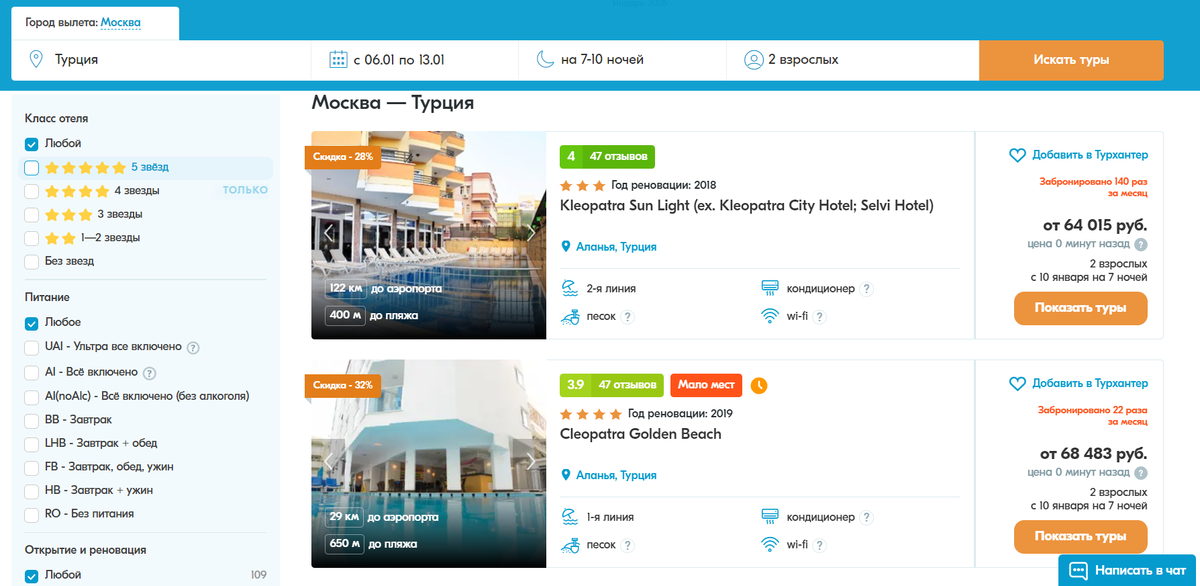The image size is (1200, 586).
Task: Uncheck Любое under Питание
Action: (32, 323)
